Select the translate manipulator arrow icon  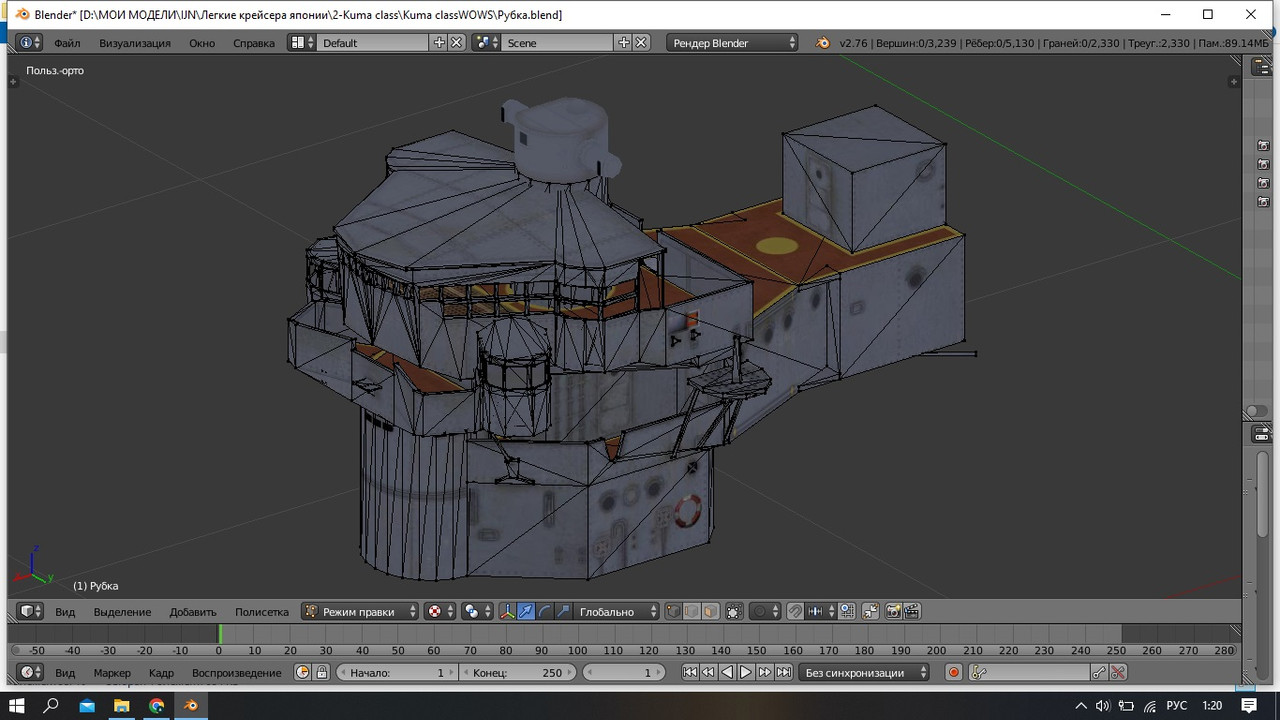pos(526,611)
